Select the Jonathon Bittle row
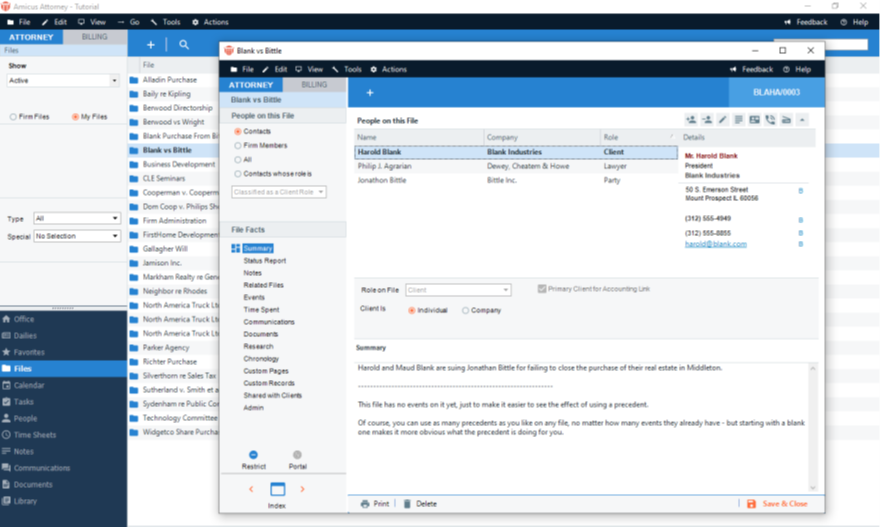This screenshot has width=880, height=528. pyautogui.click(x=516, y=180)
